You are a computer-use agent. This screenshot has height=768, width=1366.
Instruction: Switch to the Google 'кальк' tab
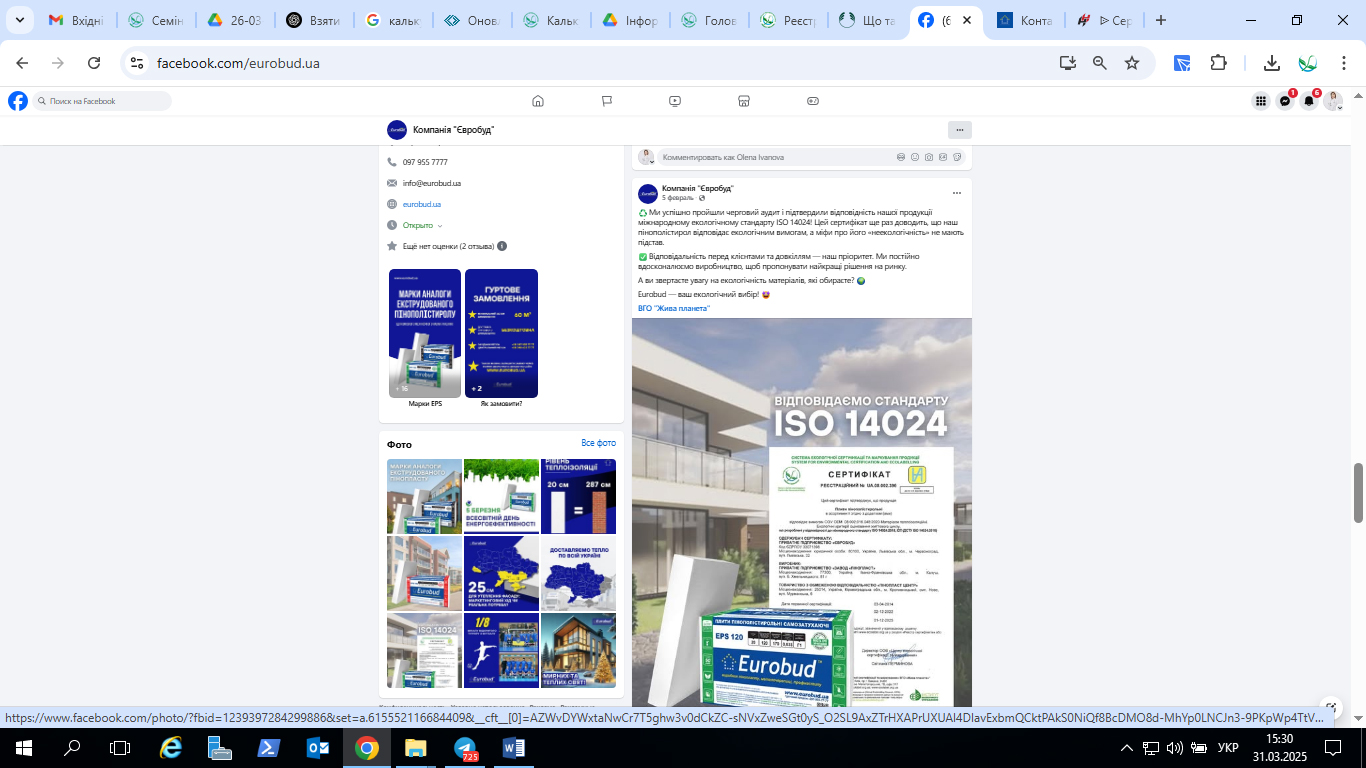pos(394,20)
